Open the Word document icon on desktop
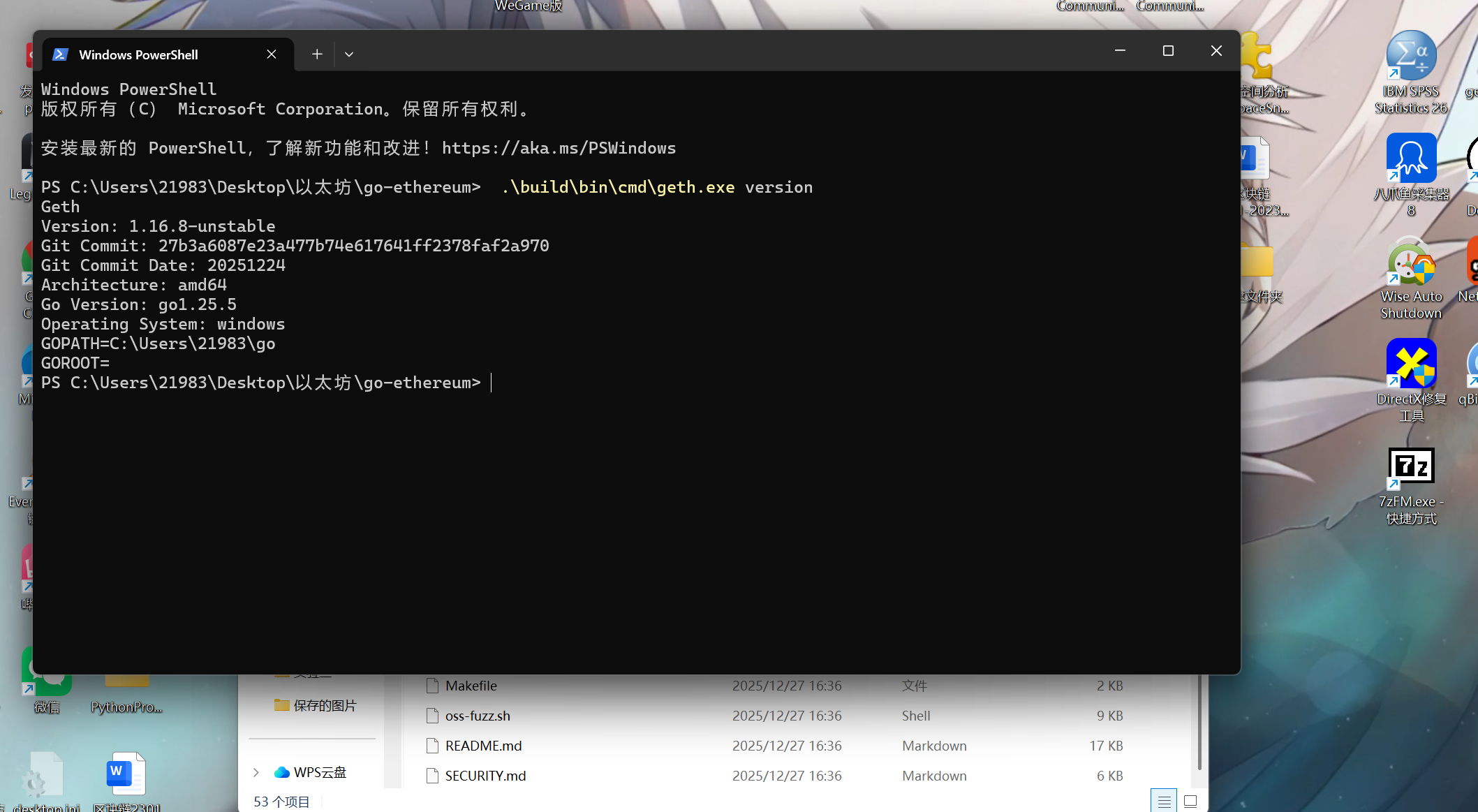This screenshot has width=1478, height=812. coord(126,774)
